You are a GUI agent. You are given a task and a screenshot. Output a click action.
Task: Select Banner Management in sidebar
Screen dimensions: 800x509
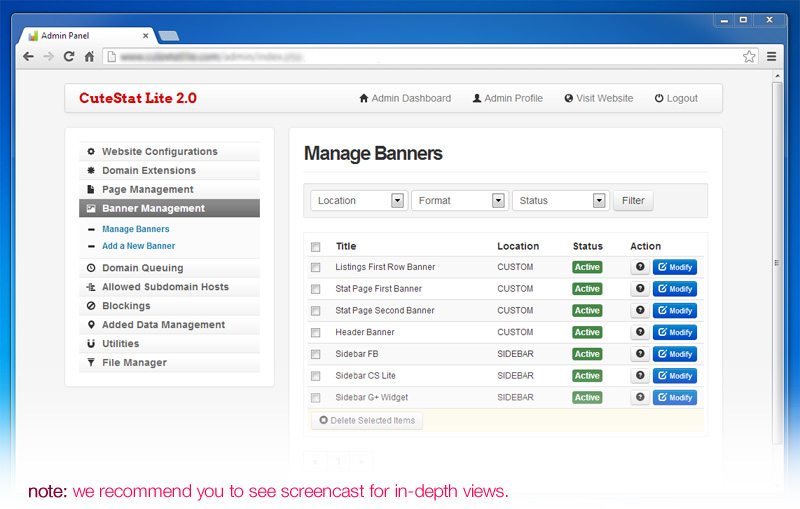click(x=169, y=208)
